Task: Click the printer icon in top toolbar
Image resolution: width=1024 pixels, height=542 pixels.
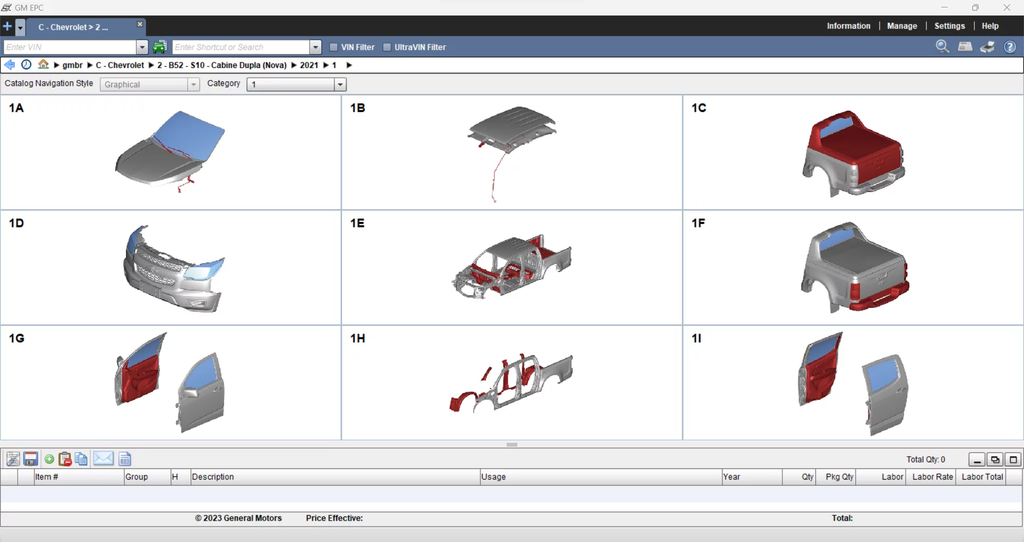Action: (x=987, y=47)
